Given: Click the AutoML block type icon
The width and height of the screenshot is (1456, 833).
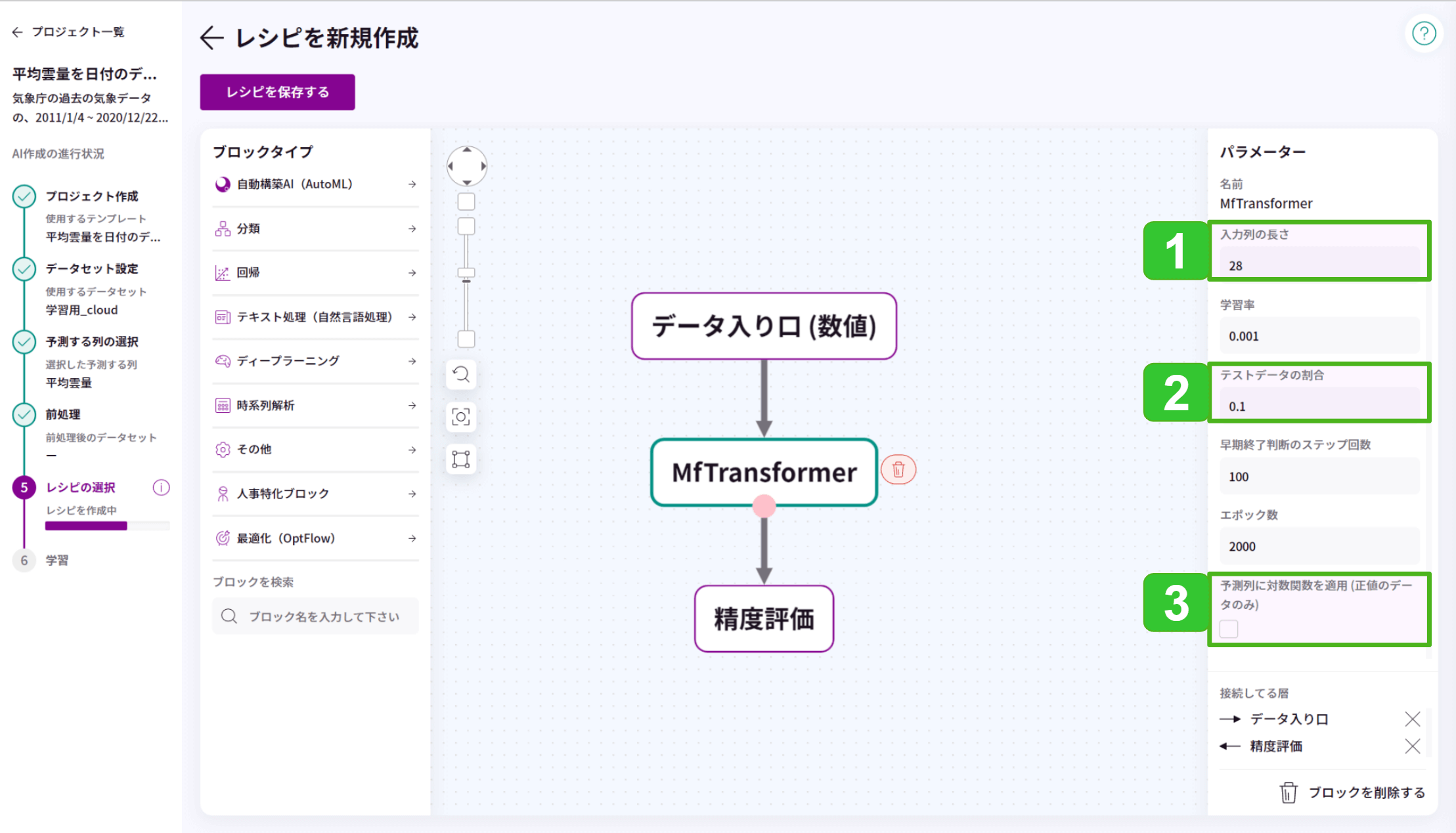Looking at the screenshot, I should tap(223, 184).
